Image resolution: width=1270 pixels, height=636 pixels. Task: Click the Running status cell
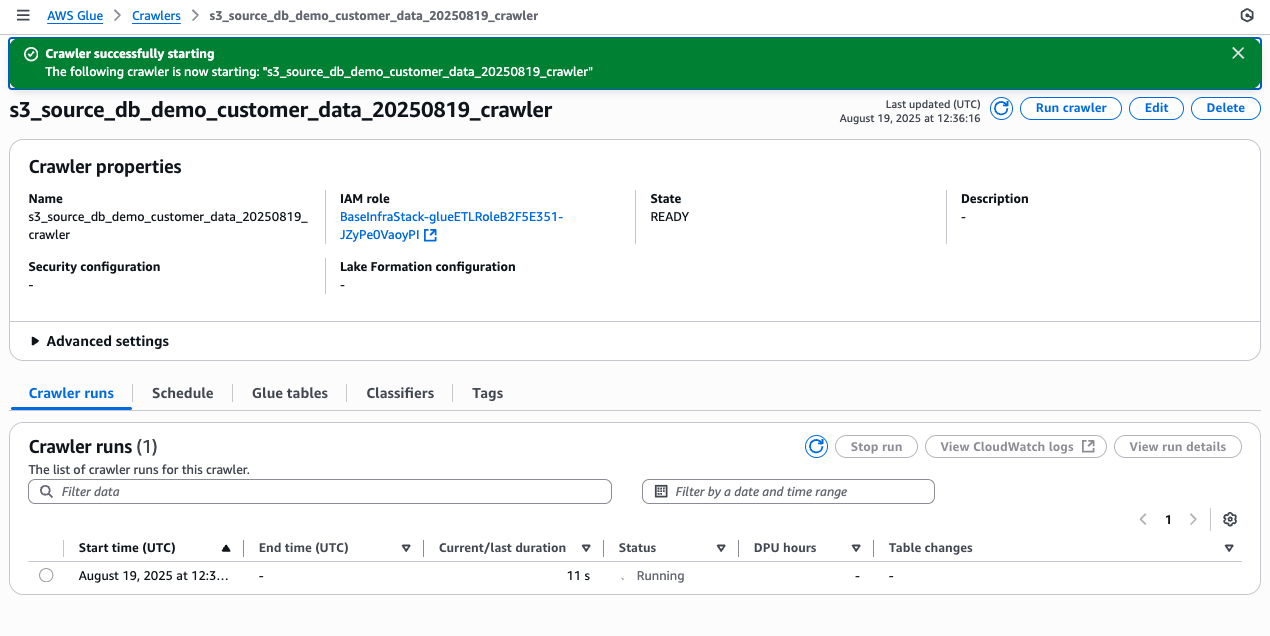660,576
